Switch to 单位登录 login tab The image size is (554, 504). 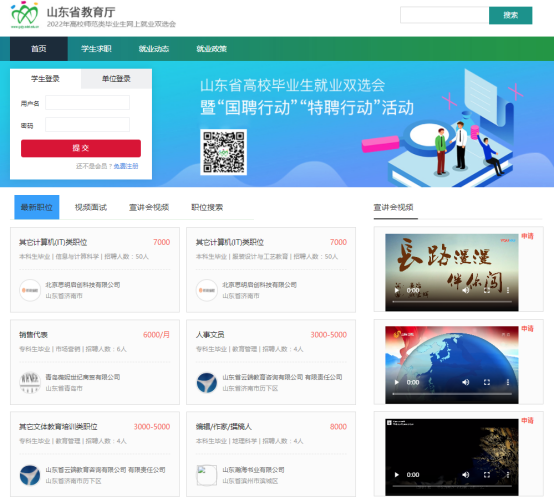tap(116, 78)
